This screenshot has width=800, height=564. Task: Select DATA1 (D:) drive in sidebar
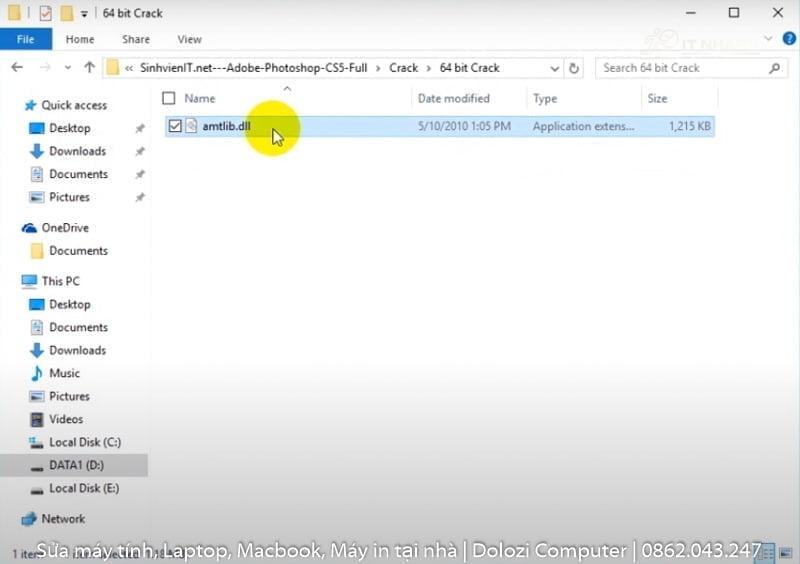click(x=76, y=465)
